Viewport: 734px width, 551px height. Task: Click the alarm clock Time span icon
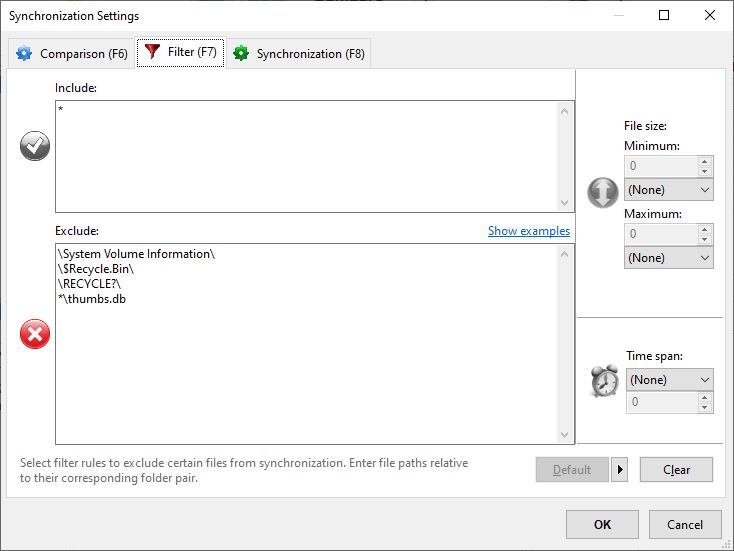click(x=604, y=380)
